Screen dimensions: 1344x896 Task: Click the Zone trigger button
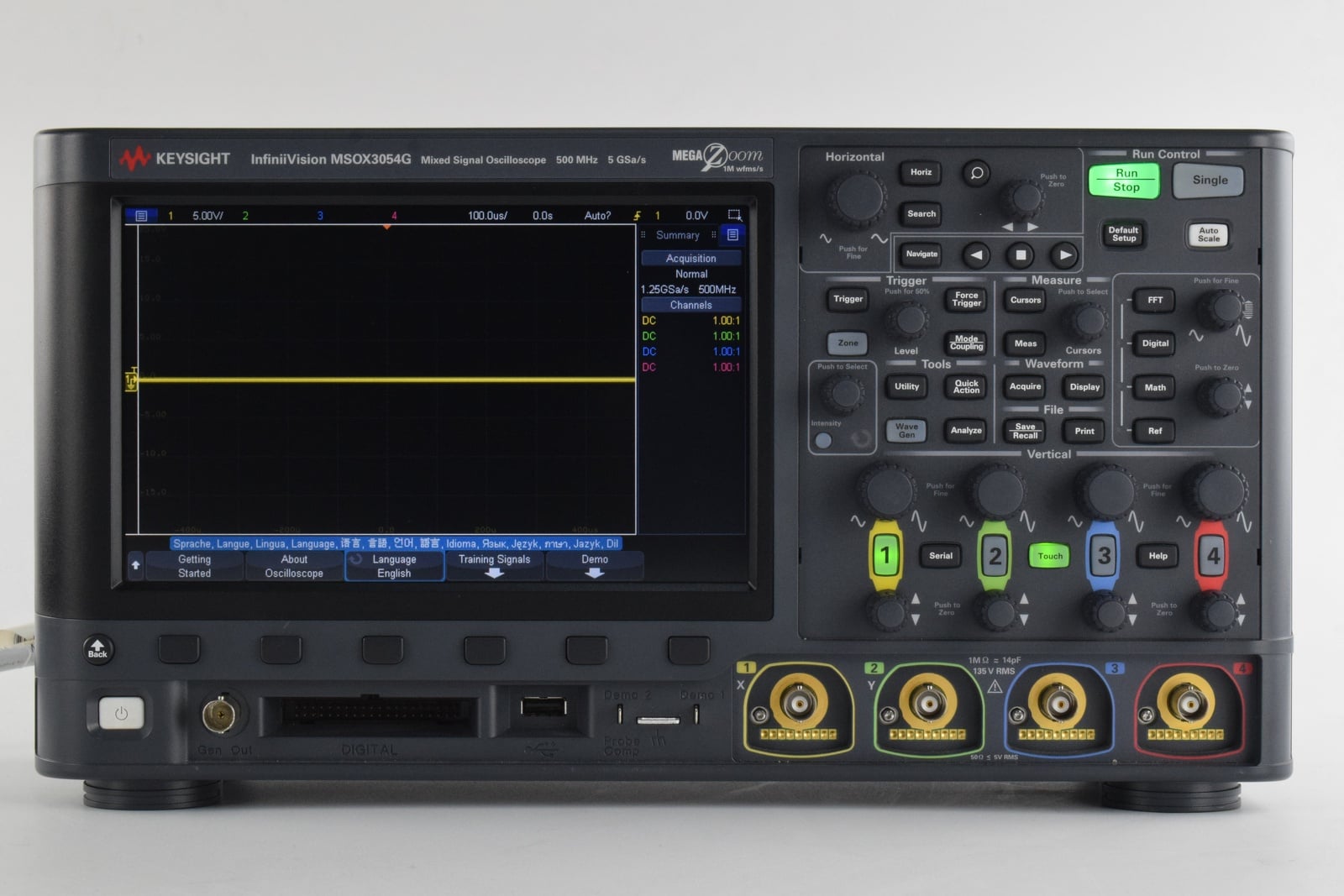(x=848, y=343)
